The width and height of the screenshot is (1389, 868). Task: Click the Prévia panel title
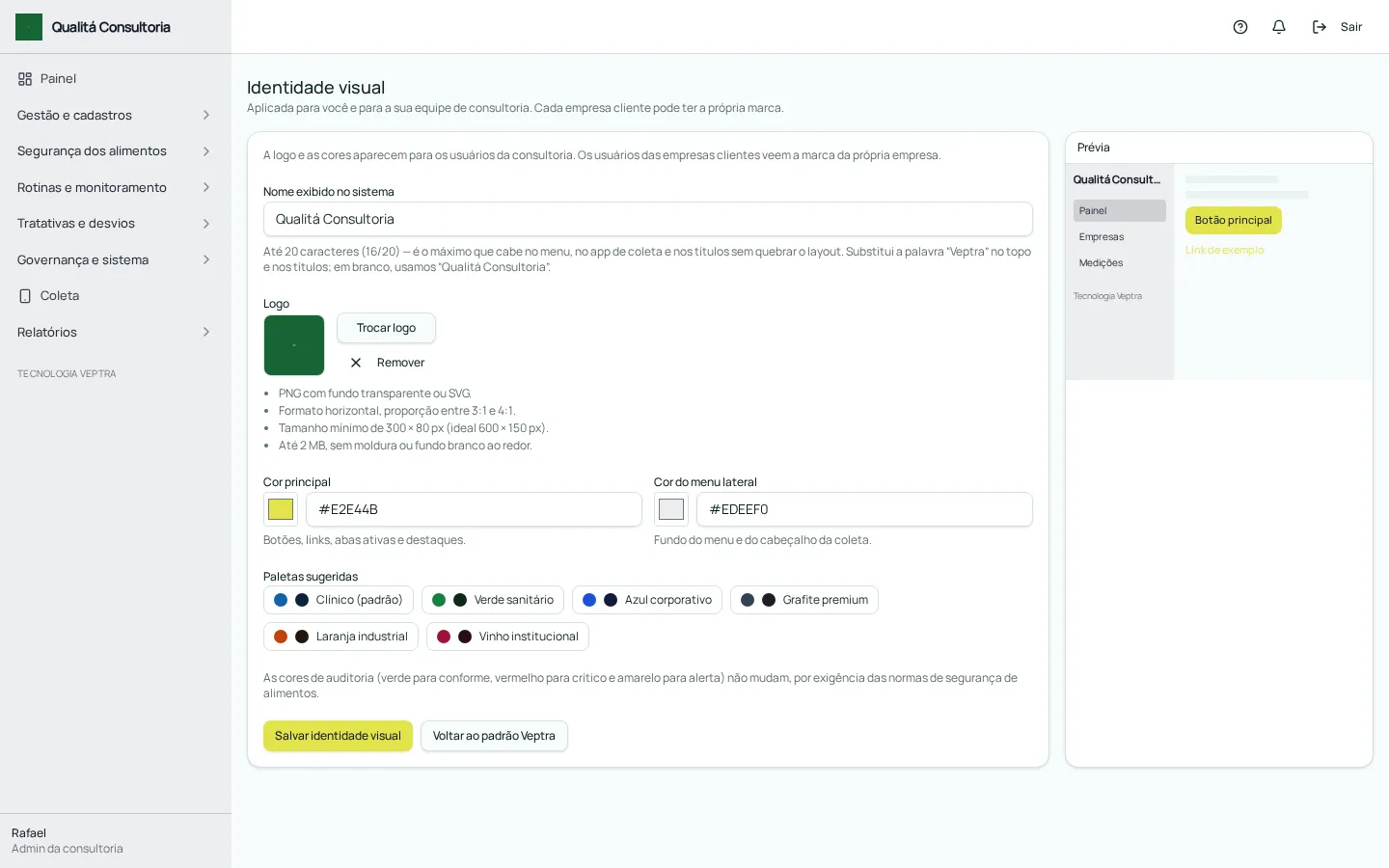point(1094,148)
